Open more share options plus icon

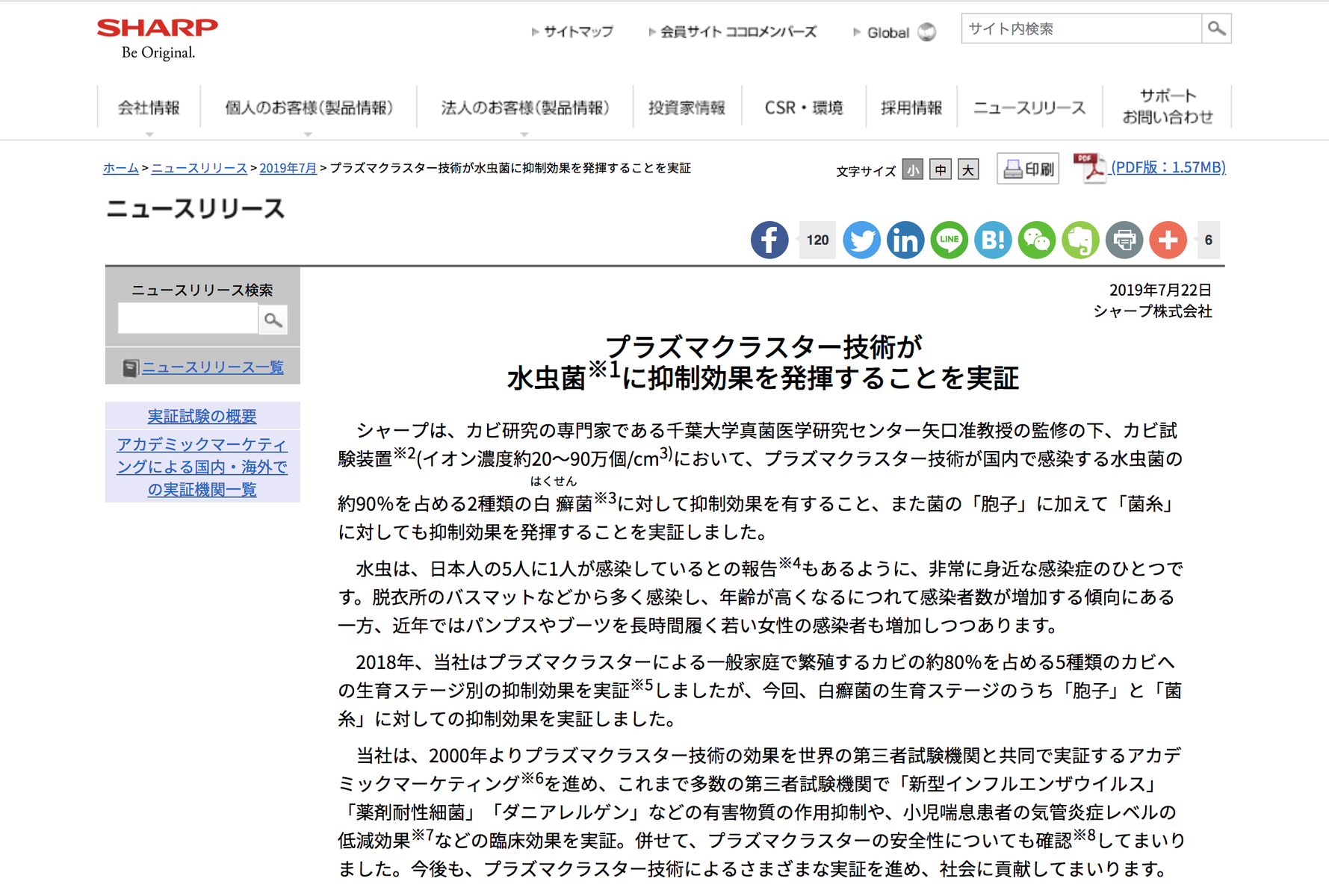1168,240
